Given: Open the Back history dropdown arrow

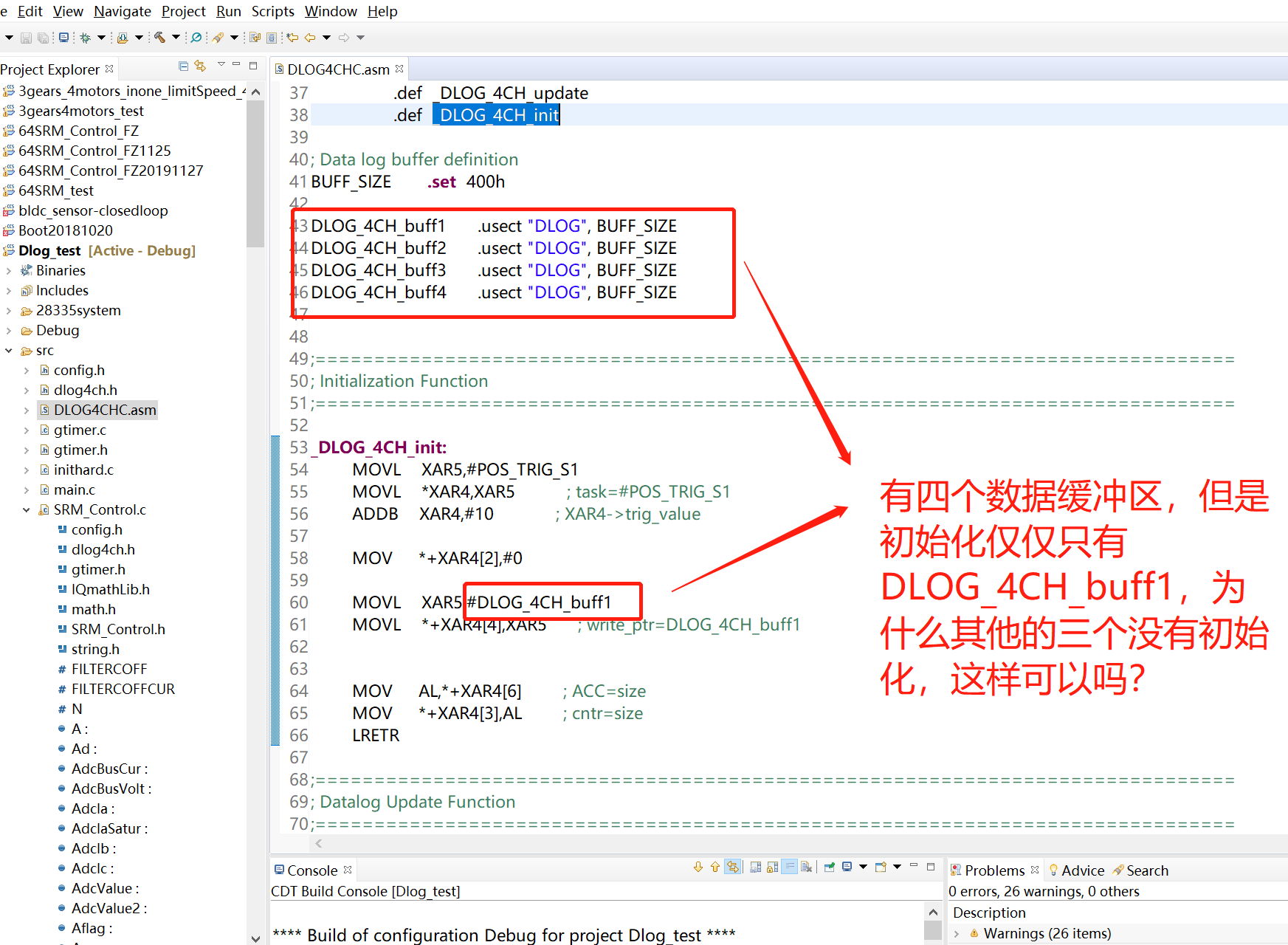Looking at the screenshot, I should pos(326,38).
